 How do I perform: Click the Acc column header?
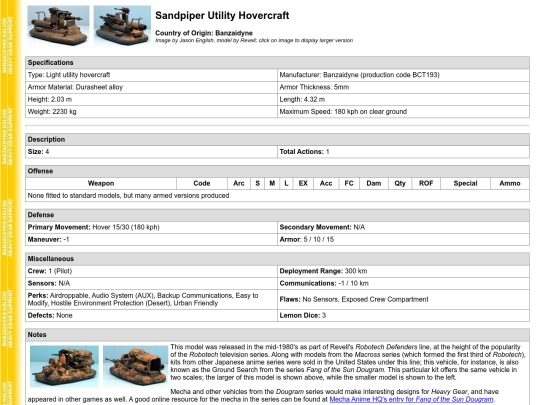click(x=326, y=183)
